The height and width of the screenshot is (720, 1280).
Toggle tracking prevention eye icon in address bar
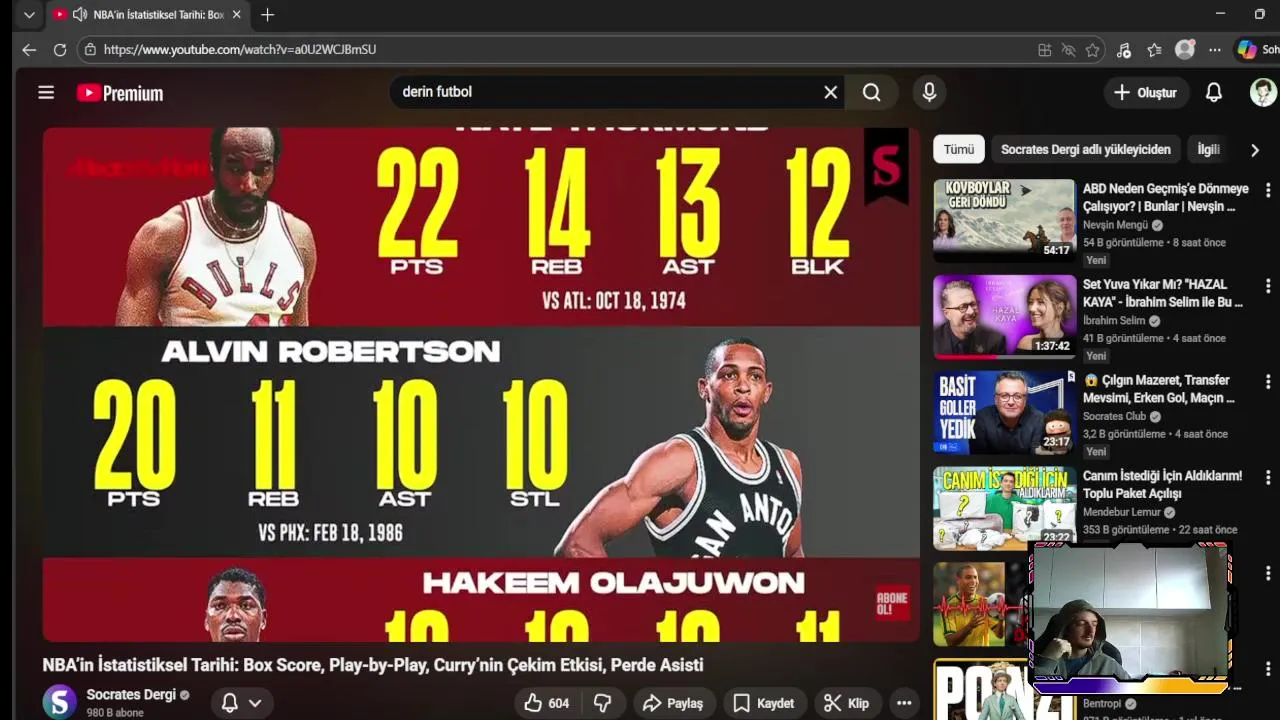[x=1068, y=50]
